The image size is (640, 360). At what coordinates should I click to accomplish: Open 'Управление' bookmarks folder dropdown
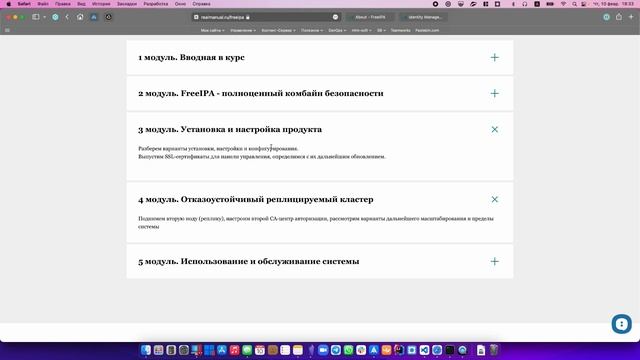point(243,30)
